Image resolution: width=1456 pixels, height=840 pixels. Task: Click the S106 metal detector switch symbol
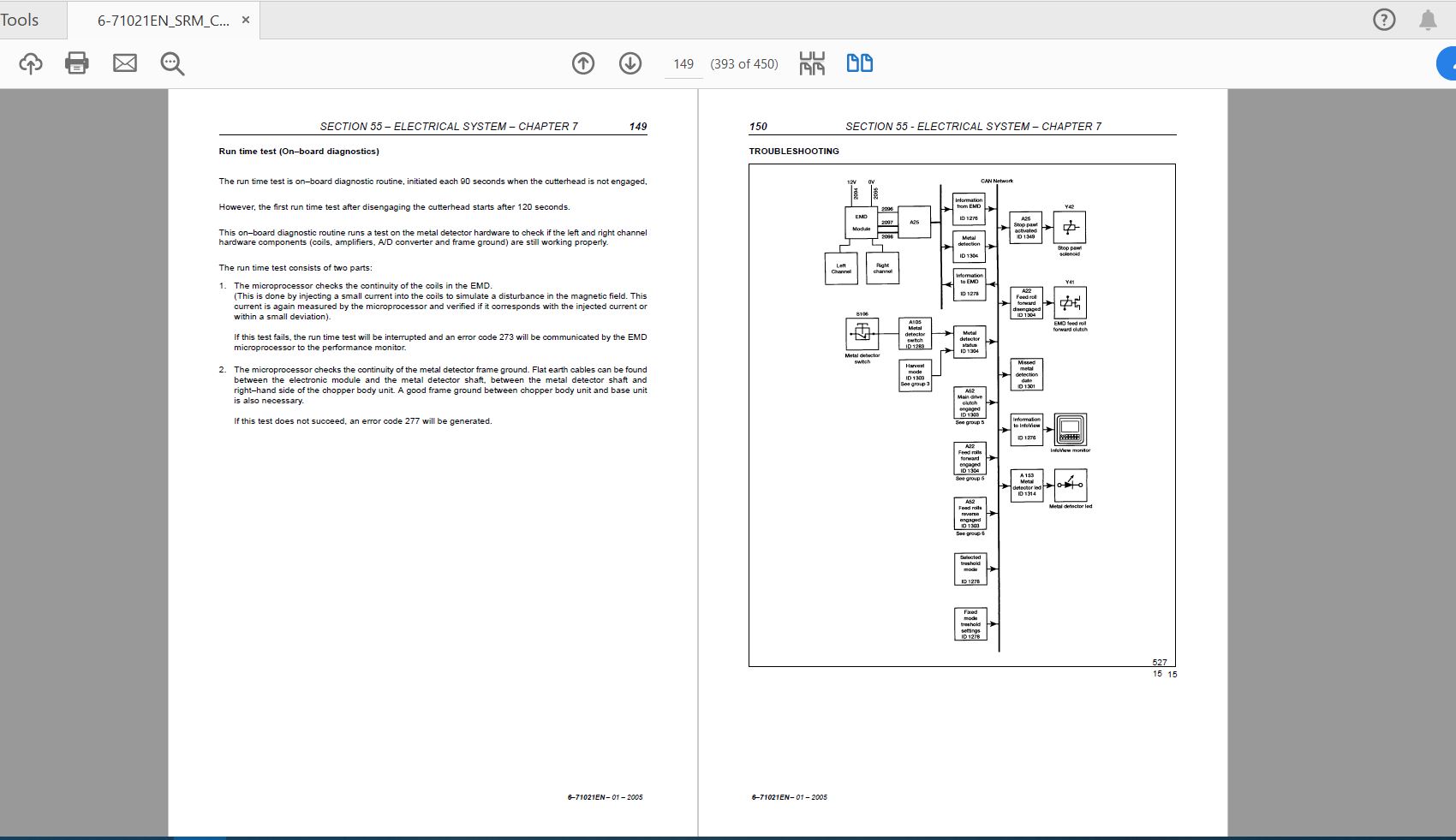point(862,334)
